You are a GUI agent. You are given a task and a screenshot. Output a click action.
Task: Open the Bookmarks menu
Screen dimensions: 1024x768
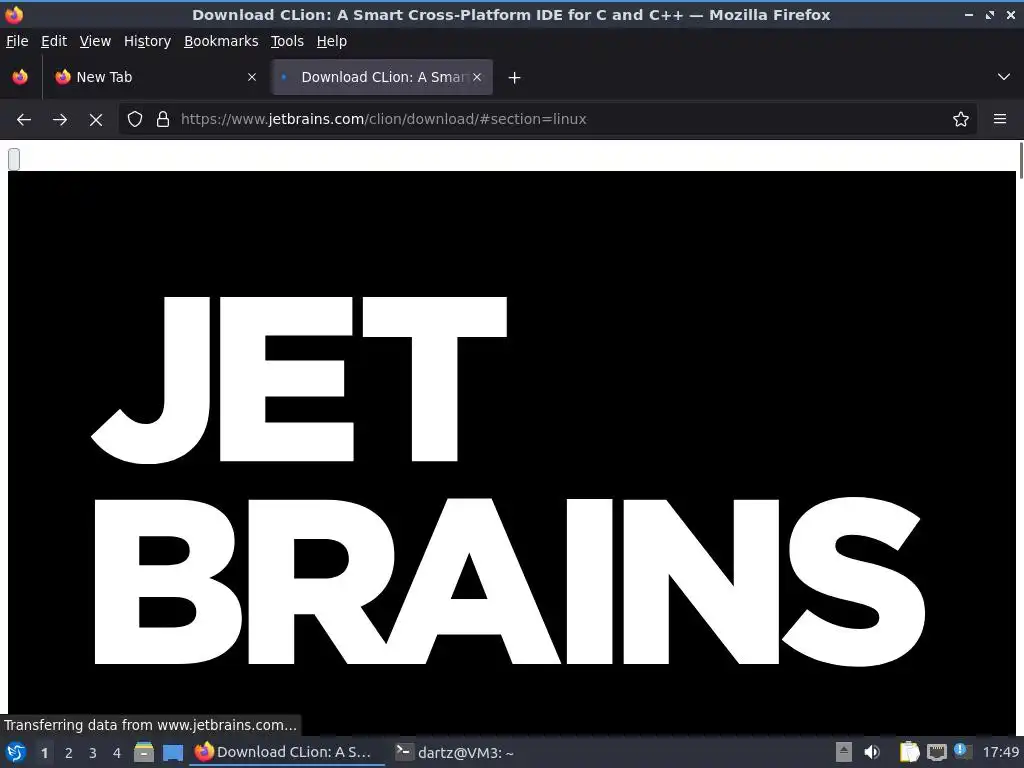(221, 41)
